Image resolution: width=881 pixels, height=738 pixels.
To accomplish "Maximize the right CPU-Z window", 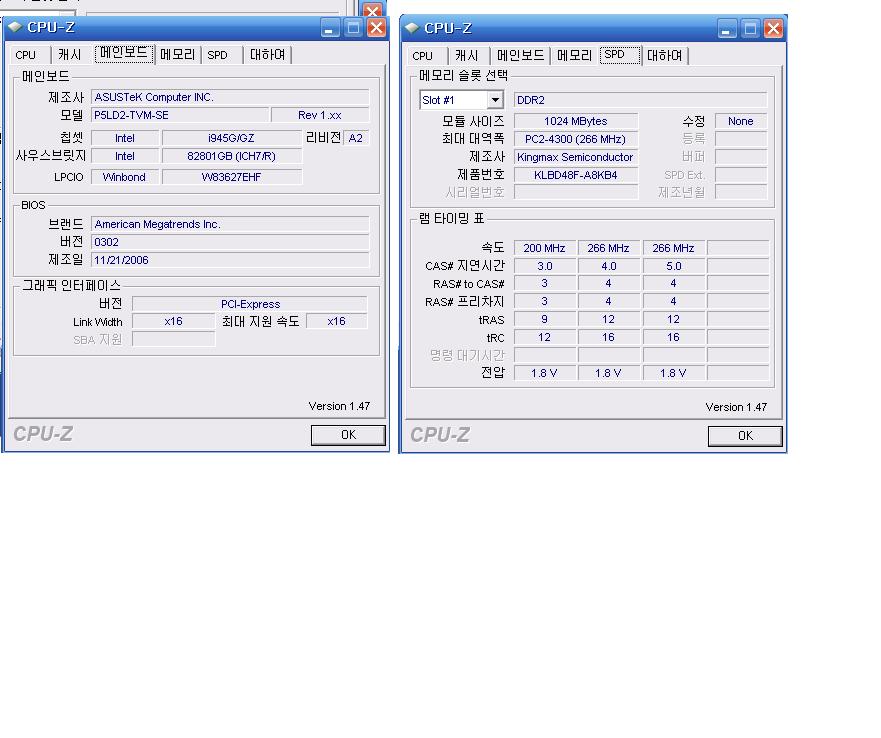I will coord(750,29).
